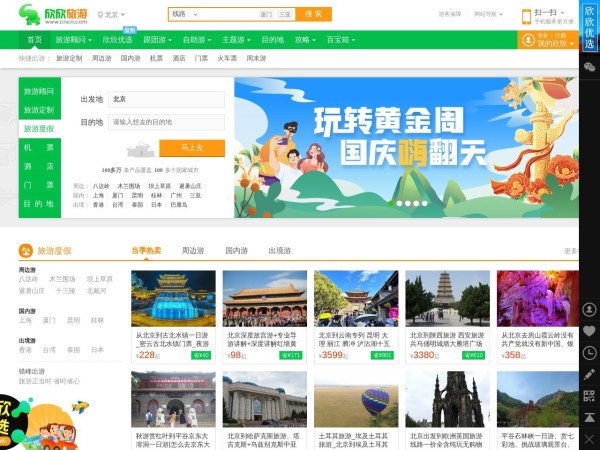Click the pencil feedback icon in sidebar
This screenshot has width=600, height=450.
(589, 375)
